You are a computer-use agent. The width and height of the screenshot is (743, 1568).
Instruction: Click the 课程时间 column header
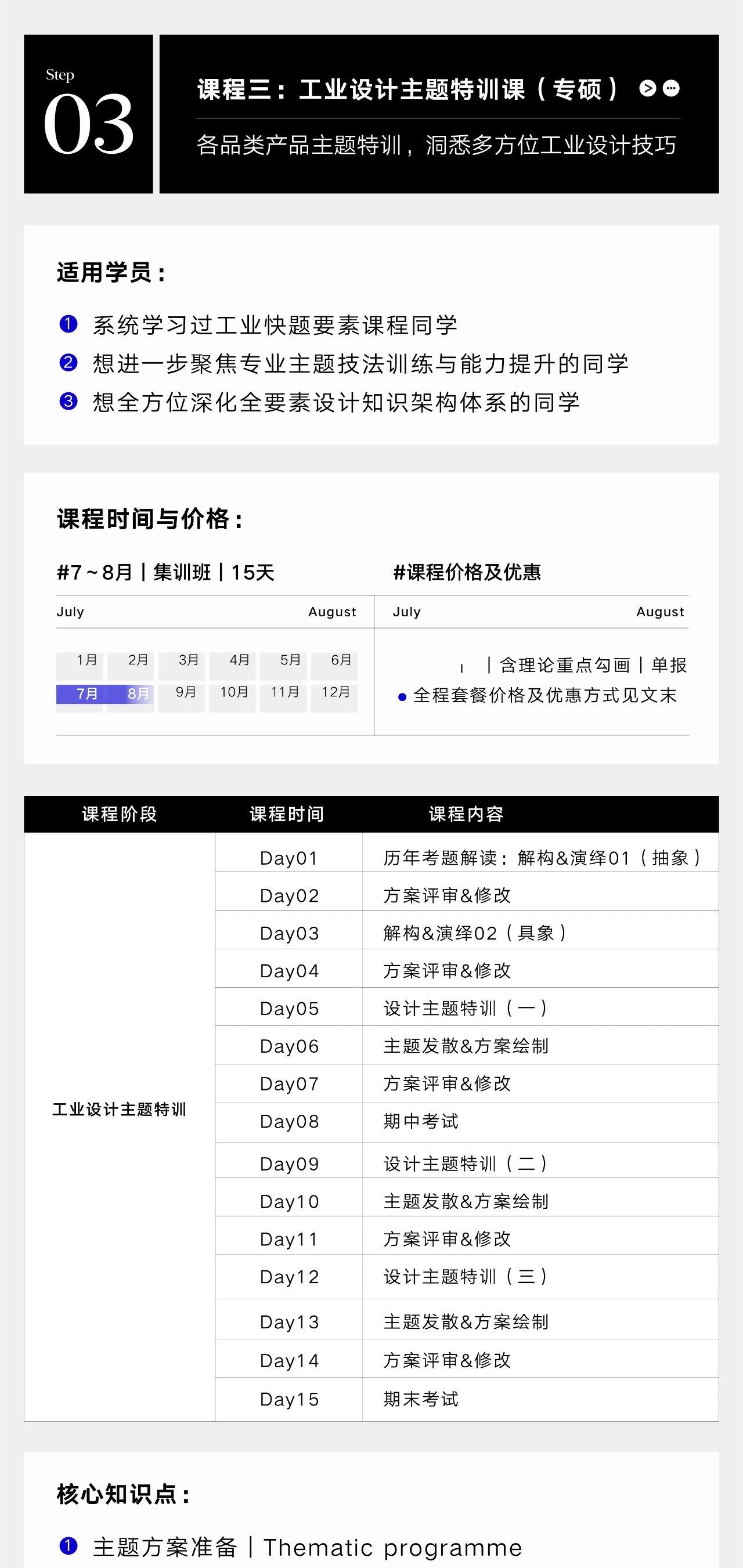pyautogui.click(x=287, y=814)
